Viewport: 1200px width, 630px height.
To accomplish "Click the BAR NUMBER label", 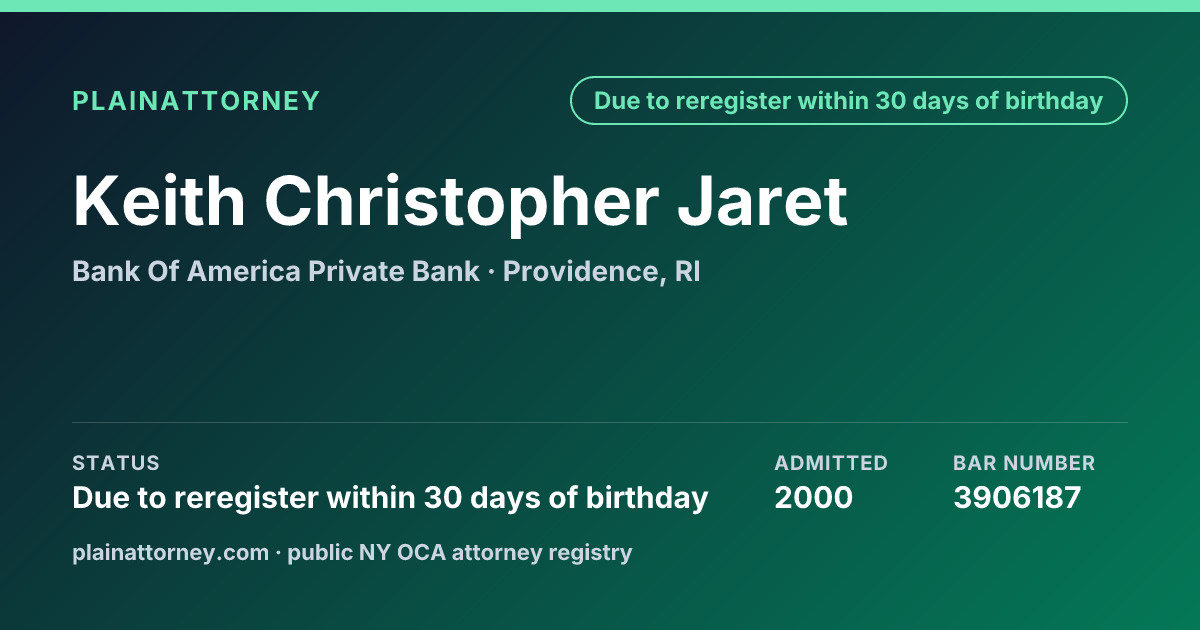I will tap(1024, 463).
